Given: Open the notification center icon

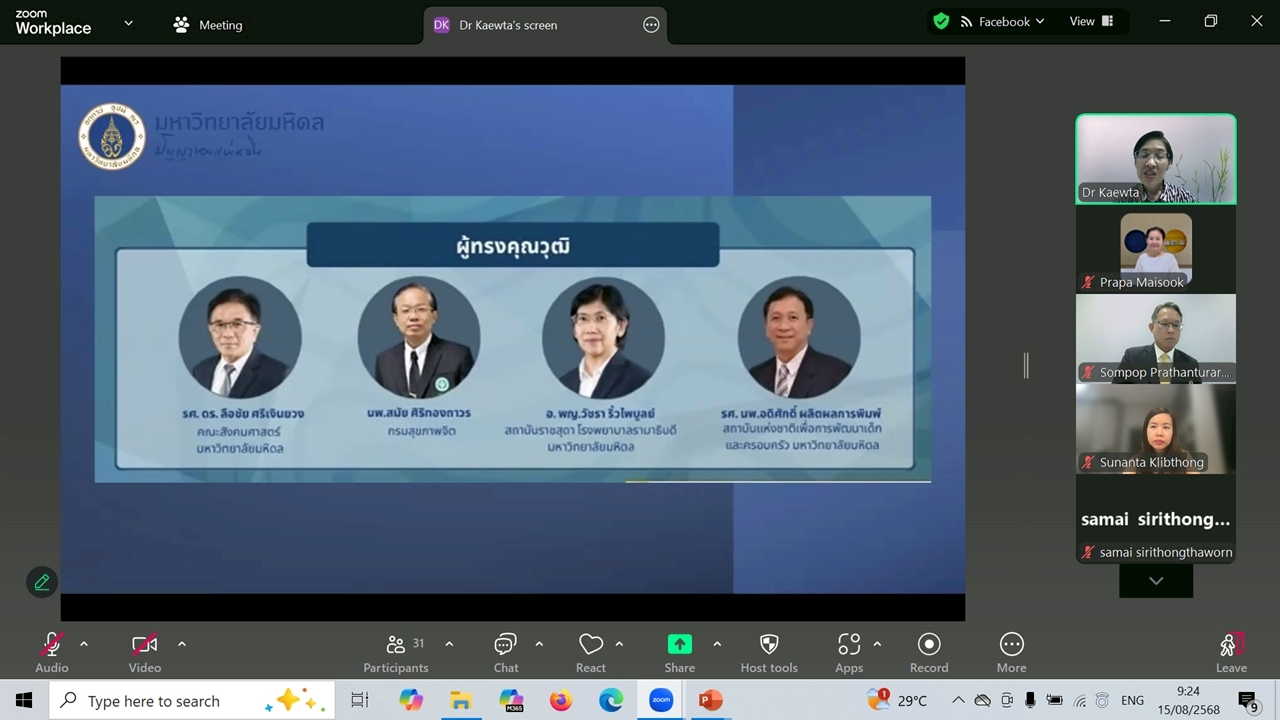Looking at the screenshot, I should pyautogui.click(x=1247, y=700).
